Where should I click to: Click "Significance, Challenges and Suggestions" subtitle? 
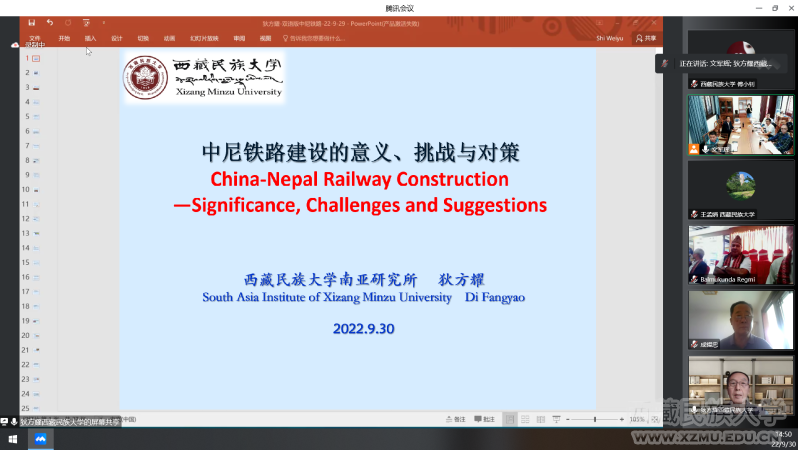pyautogui.click(x=360, y=205)
